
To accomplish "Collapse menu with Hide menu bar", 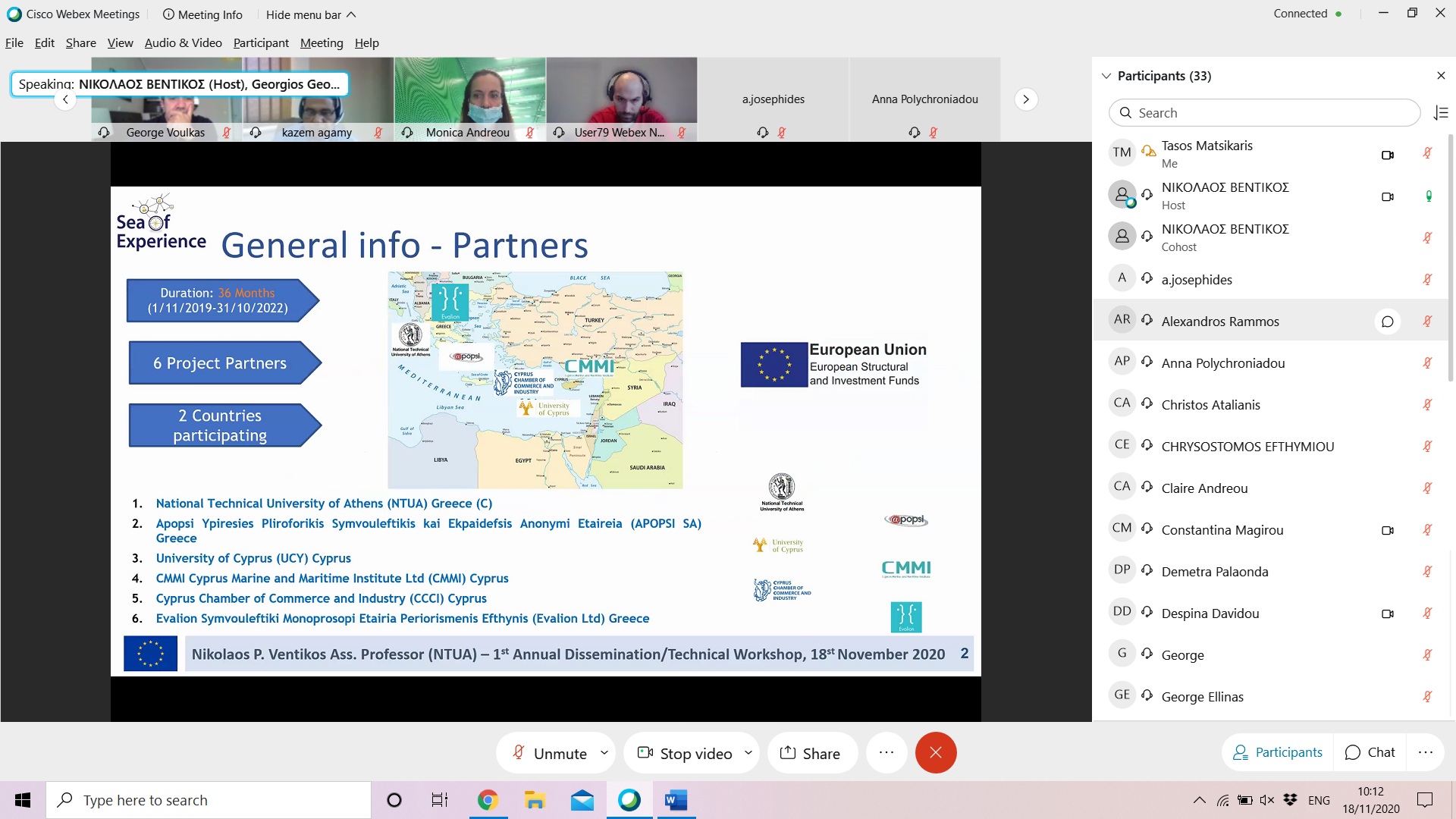I will click(x=311, y=14).
